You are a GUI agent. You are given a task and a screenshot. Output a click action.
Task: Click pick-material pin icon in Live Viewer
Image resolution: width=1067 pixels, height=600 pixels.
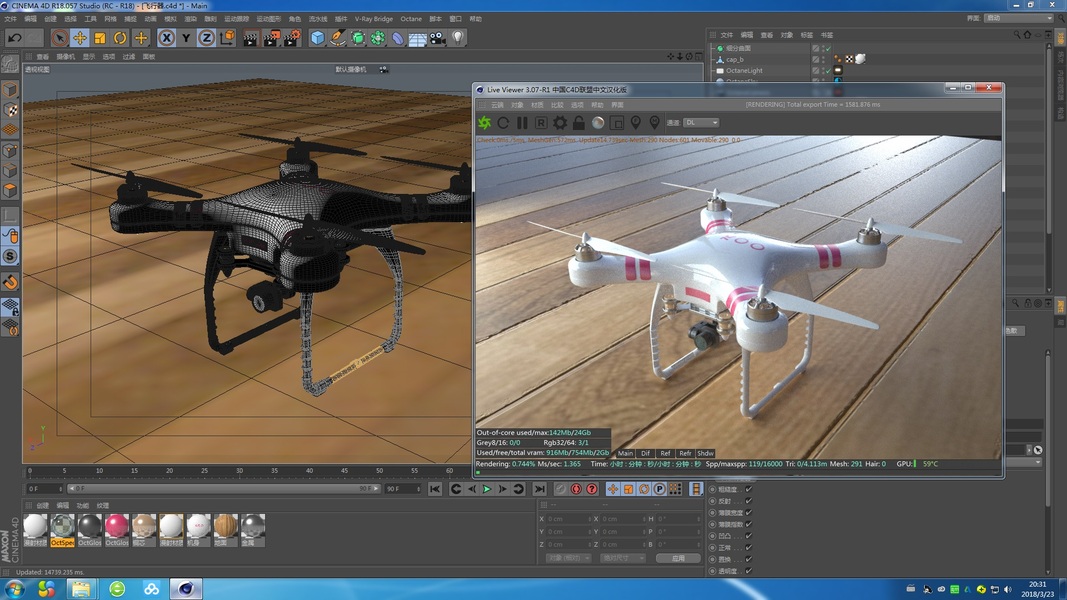click(655, 122)
